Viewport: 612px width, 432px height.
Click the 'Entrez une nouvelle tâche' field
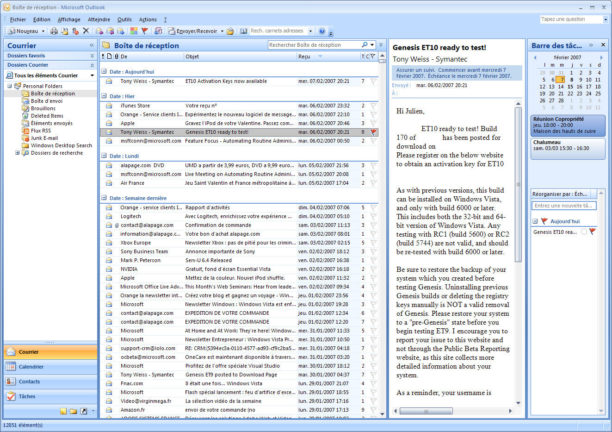(x=564, y=206)
